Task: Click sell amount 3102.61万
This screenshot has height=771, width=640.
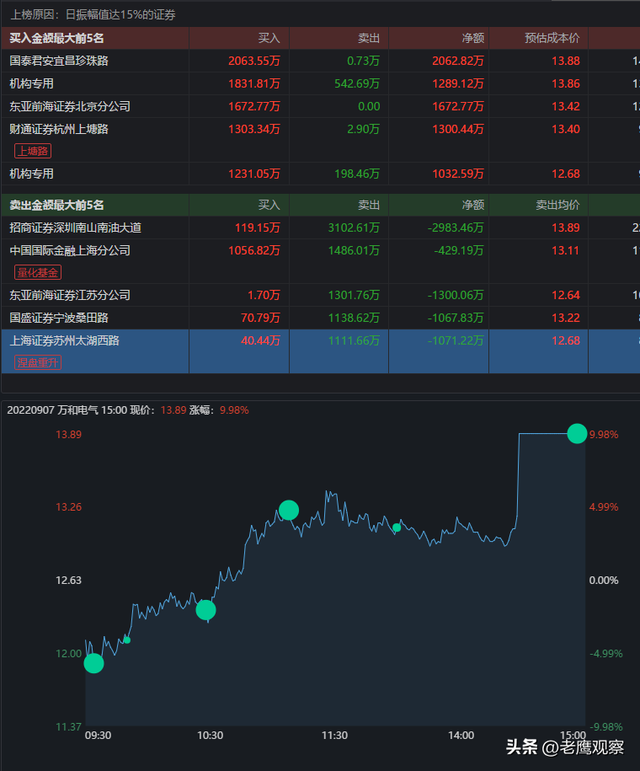Action: pos(354,228)
